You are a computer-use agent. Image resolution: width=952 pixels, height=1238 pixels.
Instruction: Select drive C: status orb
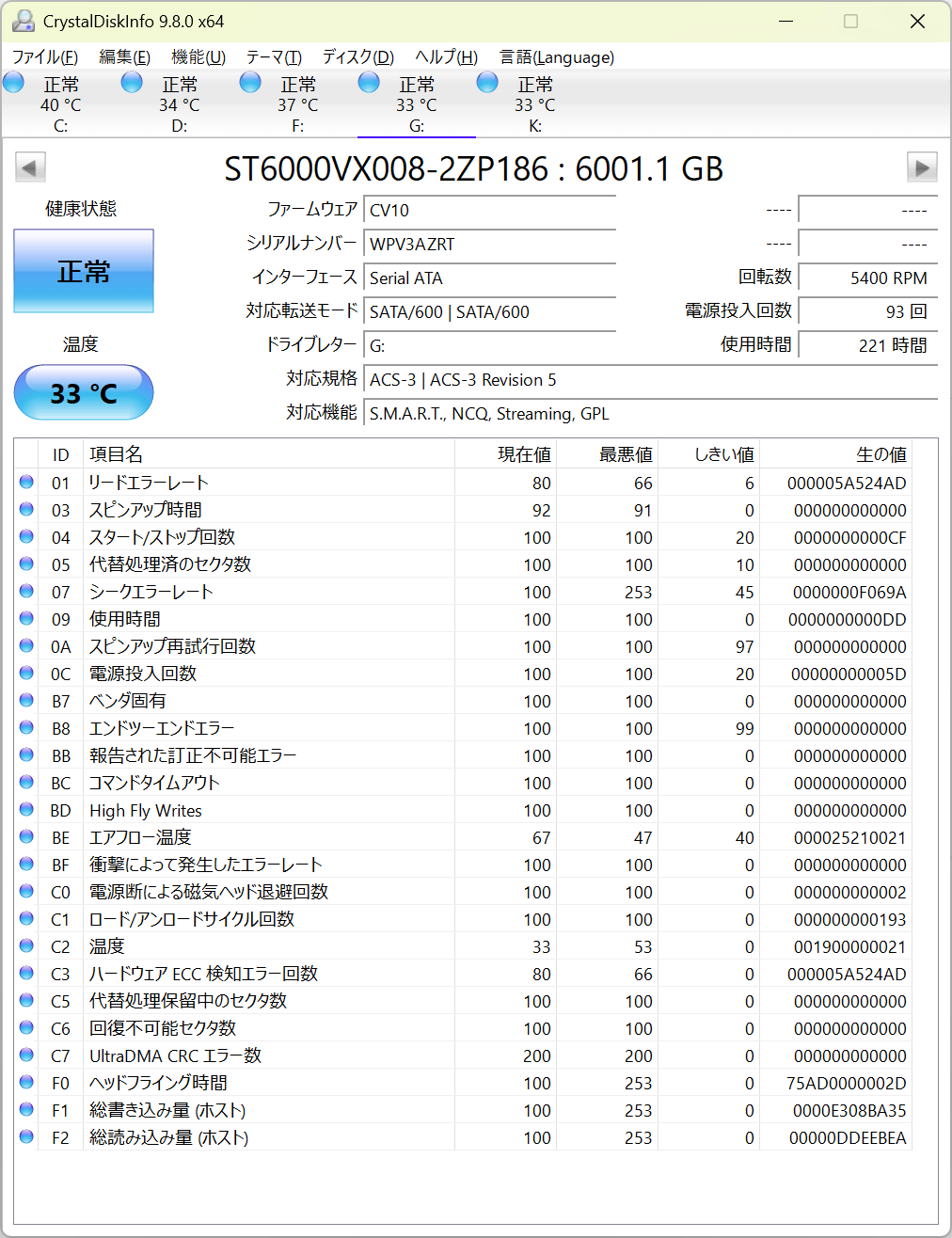pos(14,83)
